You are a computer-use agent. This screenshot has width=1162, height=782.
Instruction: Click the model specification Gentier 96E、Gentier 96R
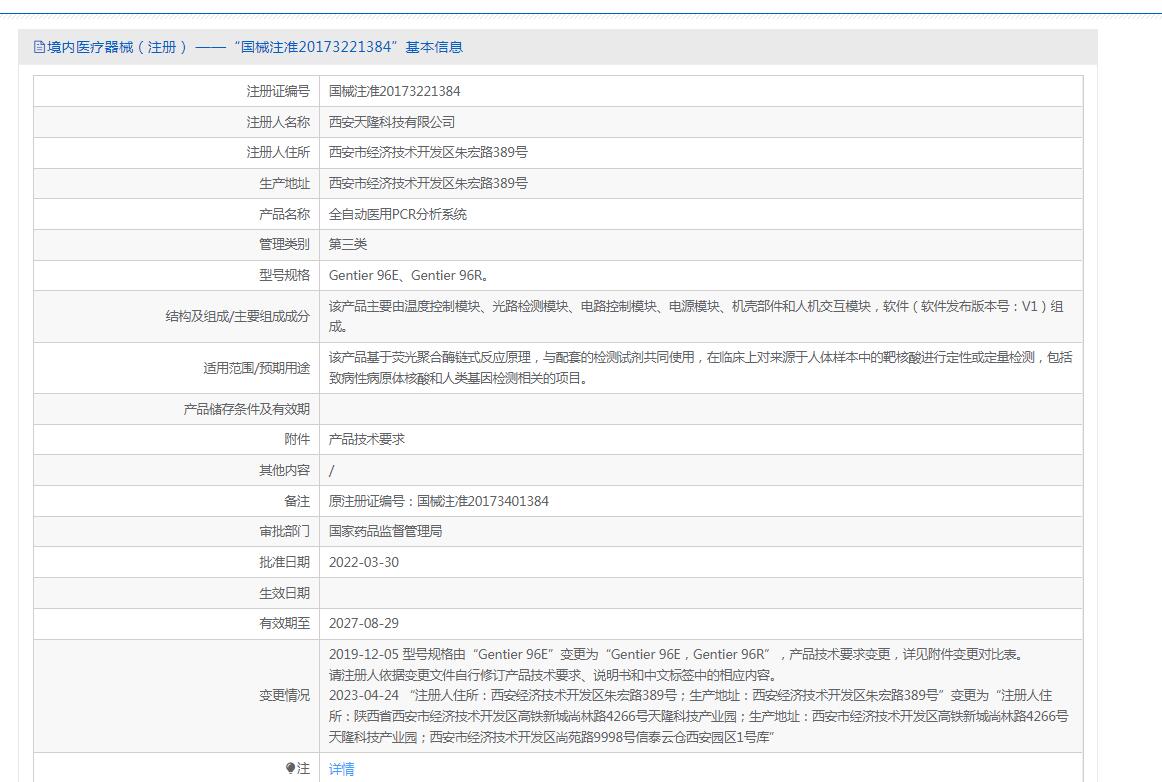click(408, 275)
